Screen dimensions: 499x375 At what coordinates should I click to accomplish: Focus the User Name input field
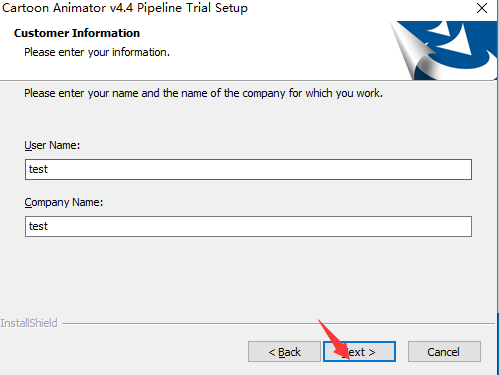point(248,169)
